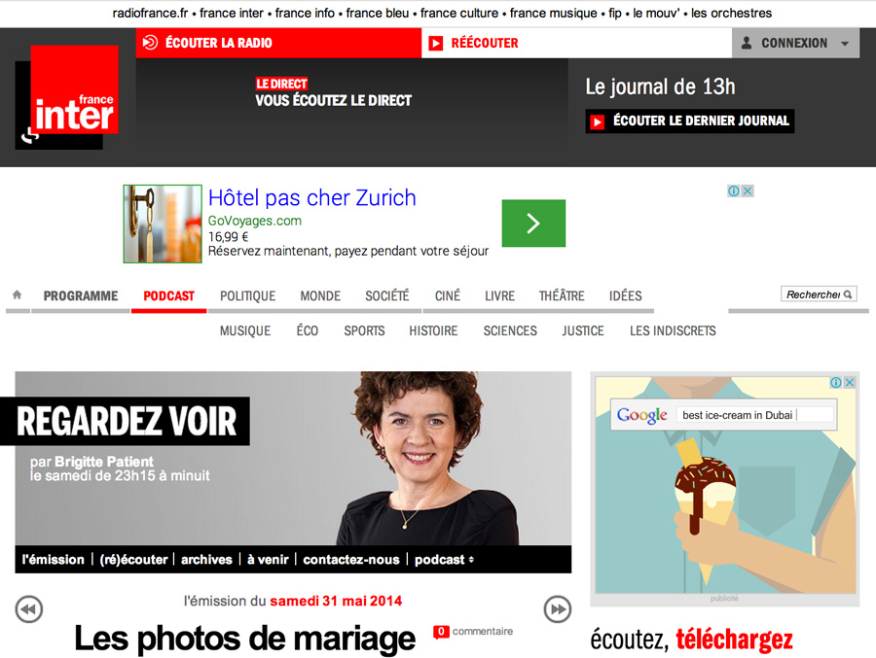
Task: Click archives link in show bar
Action: [x=207, y=560]
